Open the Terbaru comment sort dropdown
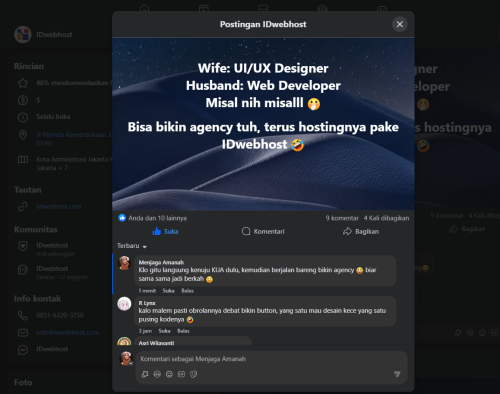 pos(132,246)
